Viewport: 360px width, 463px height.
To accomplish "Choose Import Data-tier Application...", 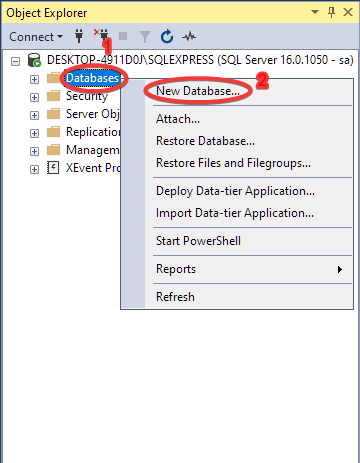I will click(x=249, y=213).
